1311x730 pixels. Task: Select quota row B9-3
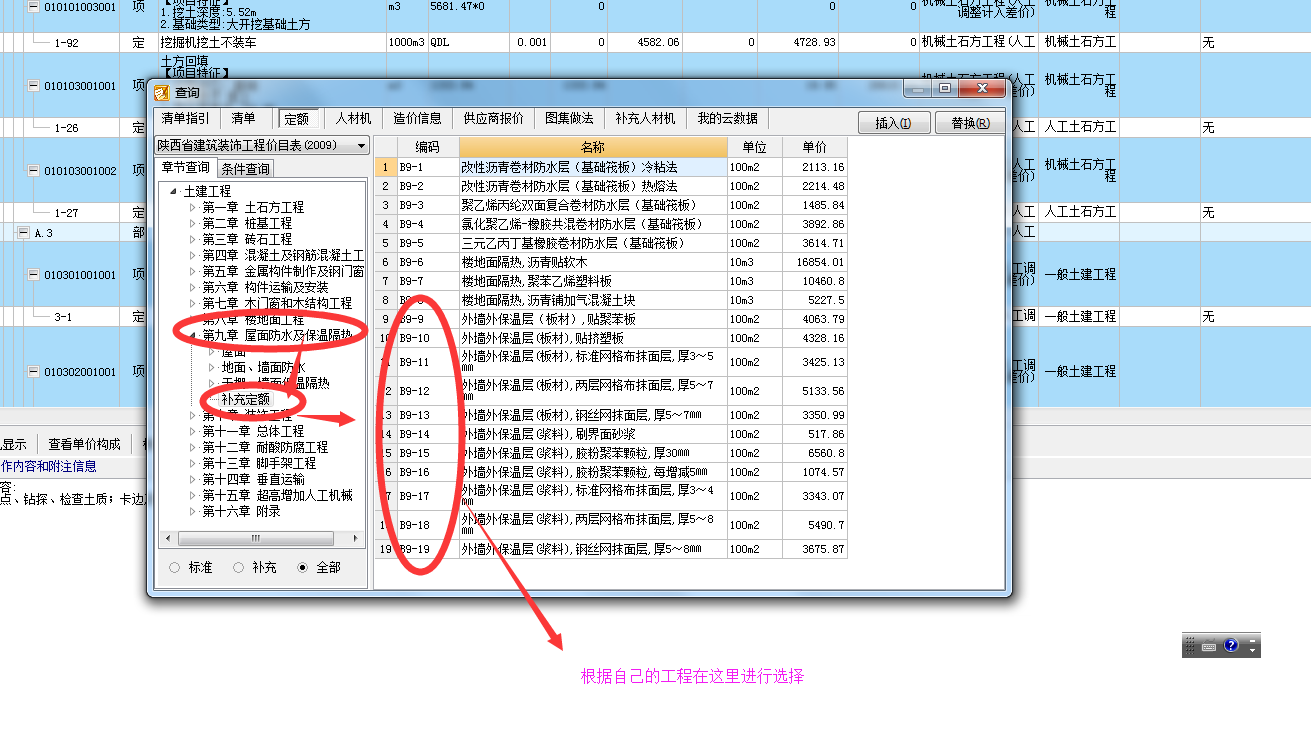(x=611, y=205)
